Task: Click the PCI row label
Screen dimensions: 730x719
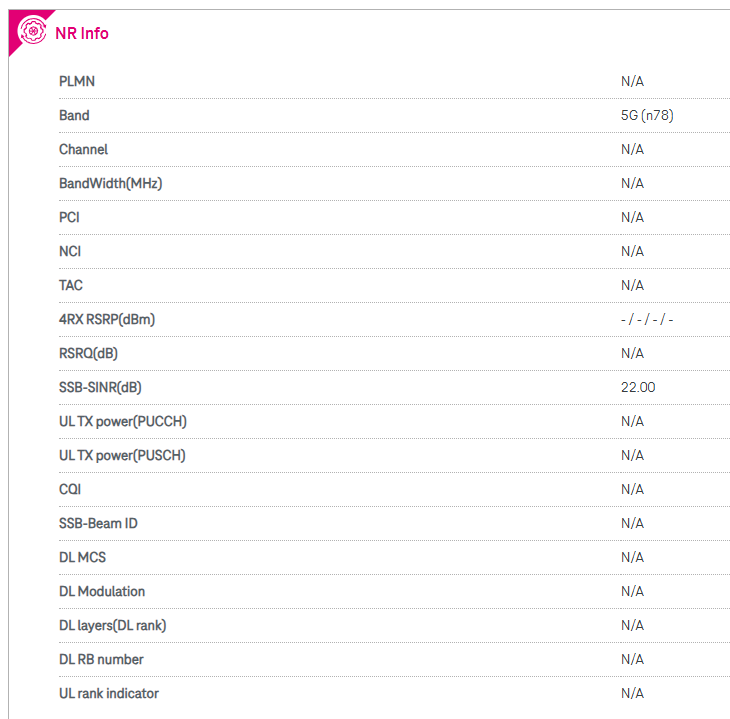Action: point(69,217)
